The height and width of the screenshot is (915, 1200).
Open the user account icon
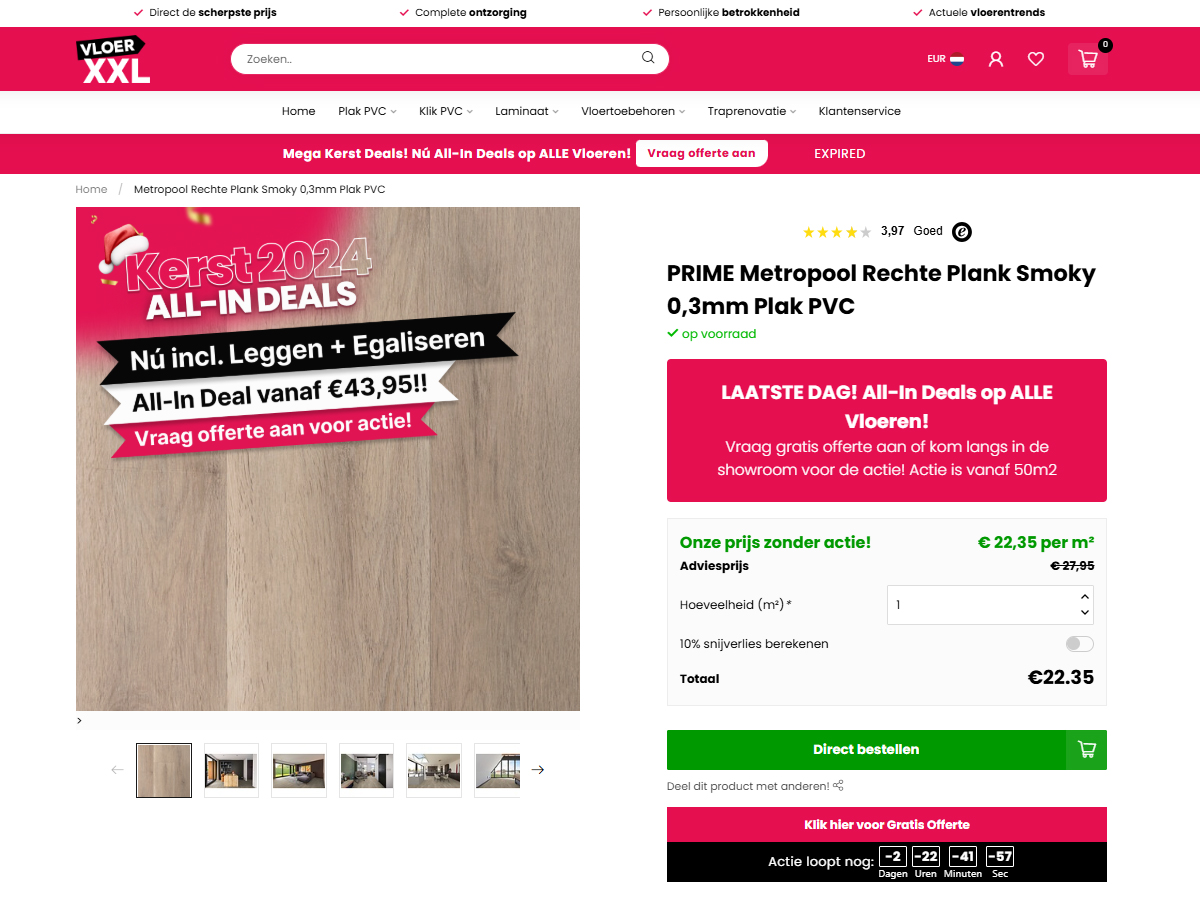(995, 59)
